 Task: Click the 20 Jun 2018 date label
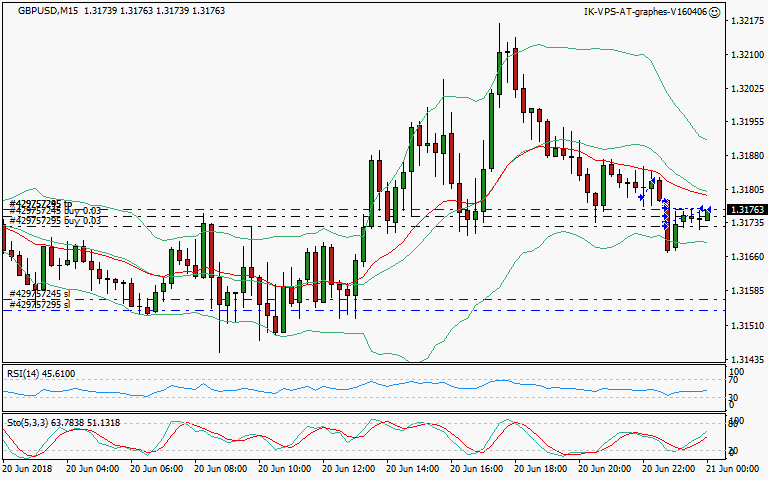click(x=27, y=469)
